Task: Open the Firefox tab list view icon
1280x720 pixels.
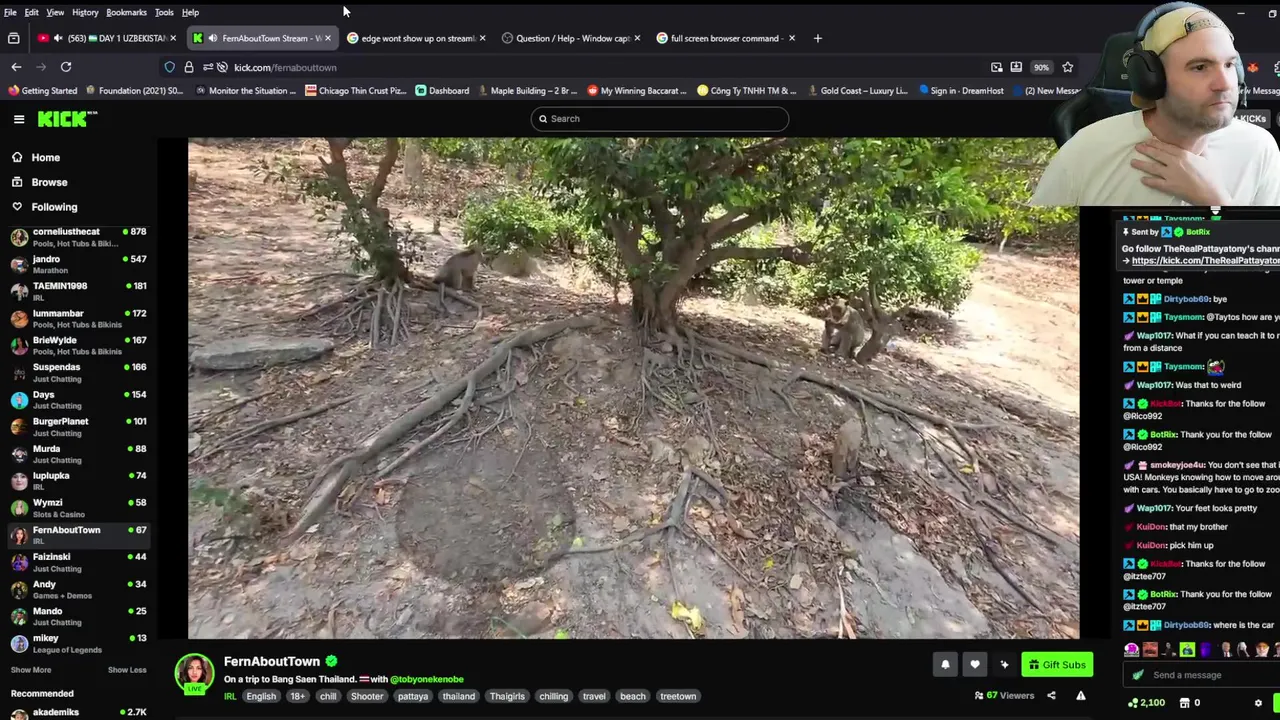Action: [14, 38]
